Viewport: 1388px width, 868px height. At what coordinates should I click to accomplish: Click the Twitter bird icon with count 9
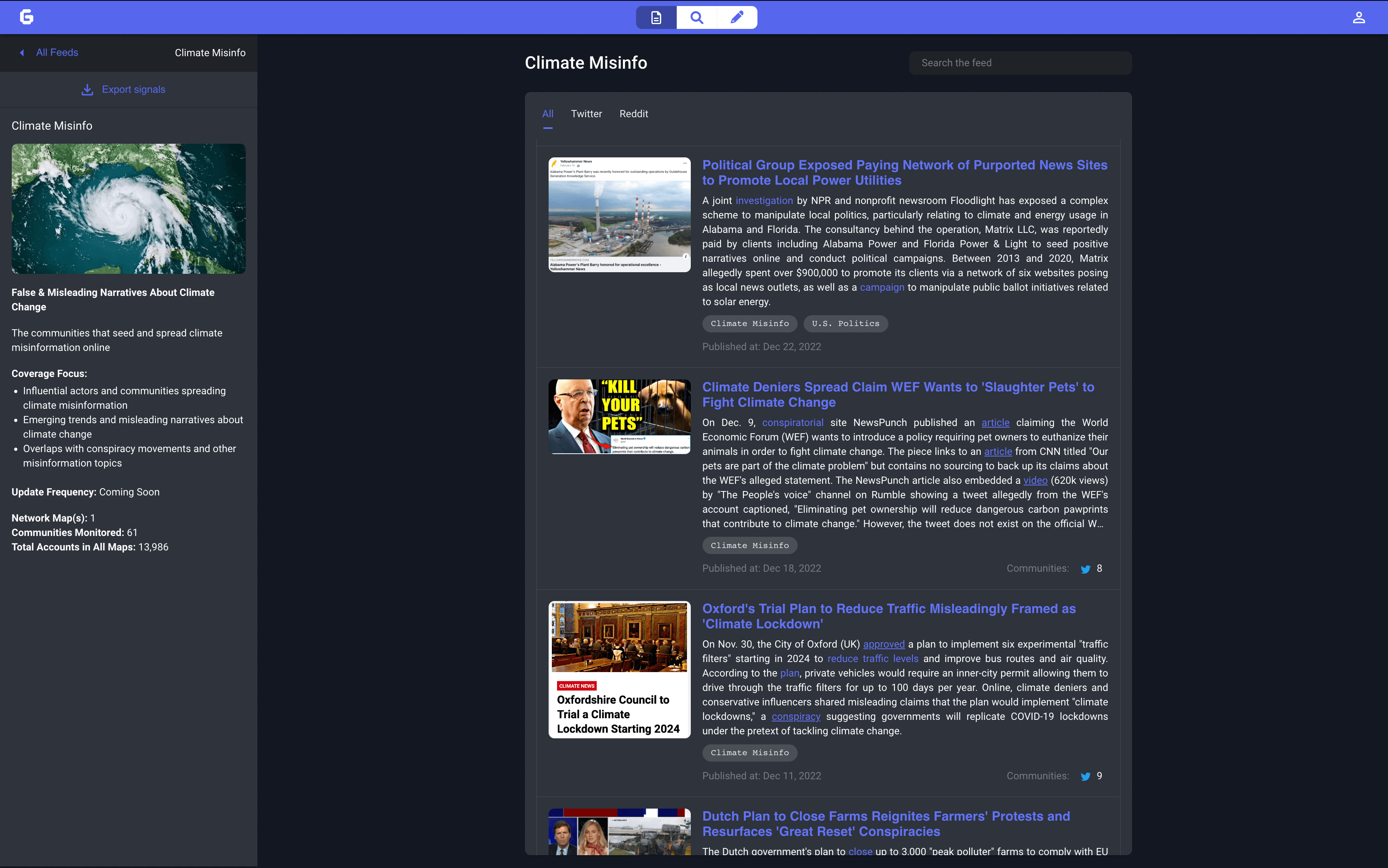tap(1085, 776)
